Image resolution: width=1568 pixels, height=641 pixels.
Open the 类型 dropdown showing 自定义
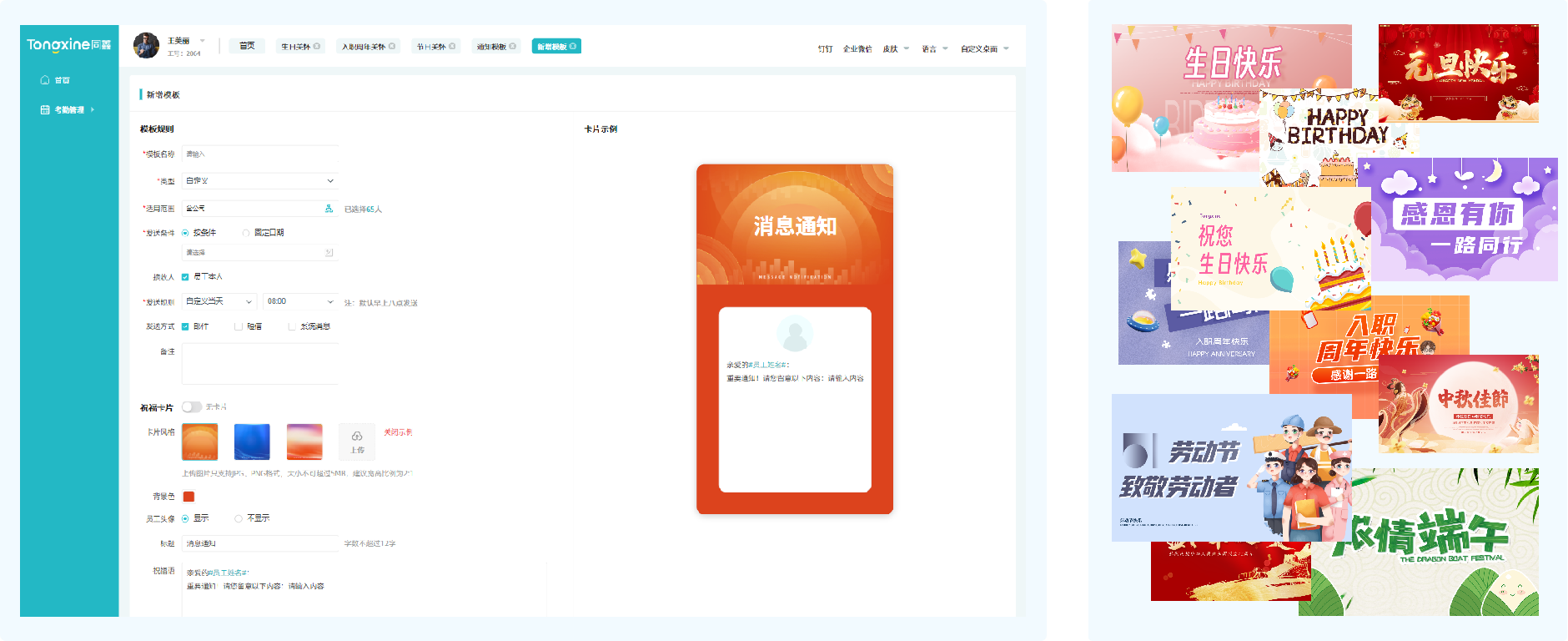pyautogui.click(x=259, y=181)
